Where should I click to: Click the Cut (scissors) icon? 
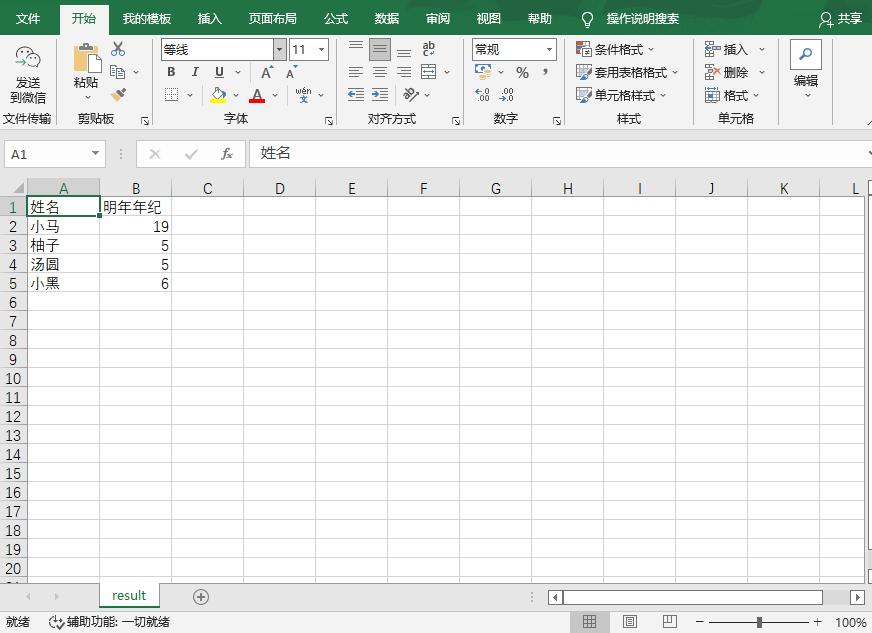(x=116, y=50)
